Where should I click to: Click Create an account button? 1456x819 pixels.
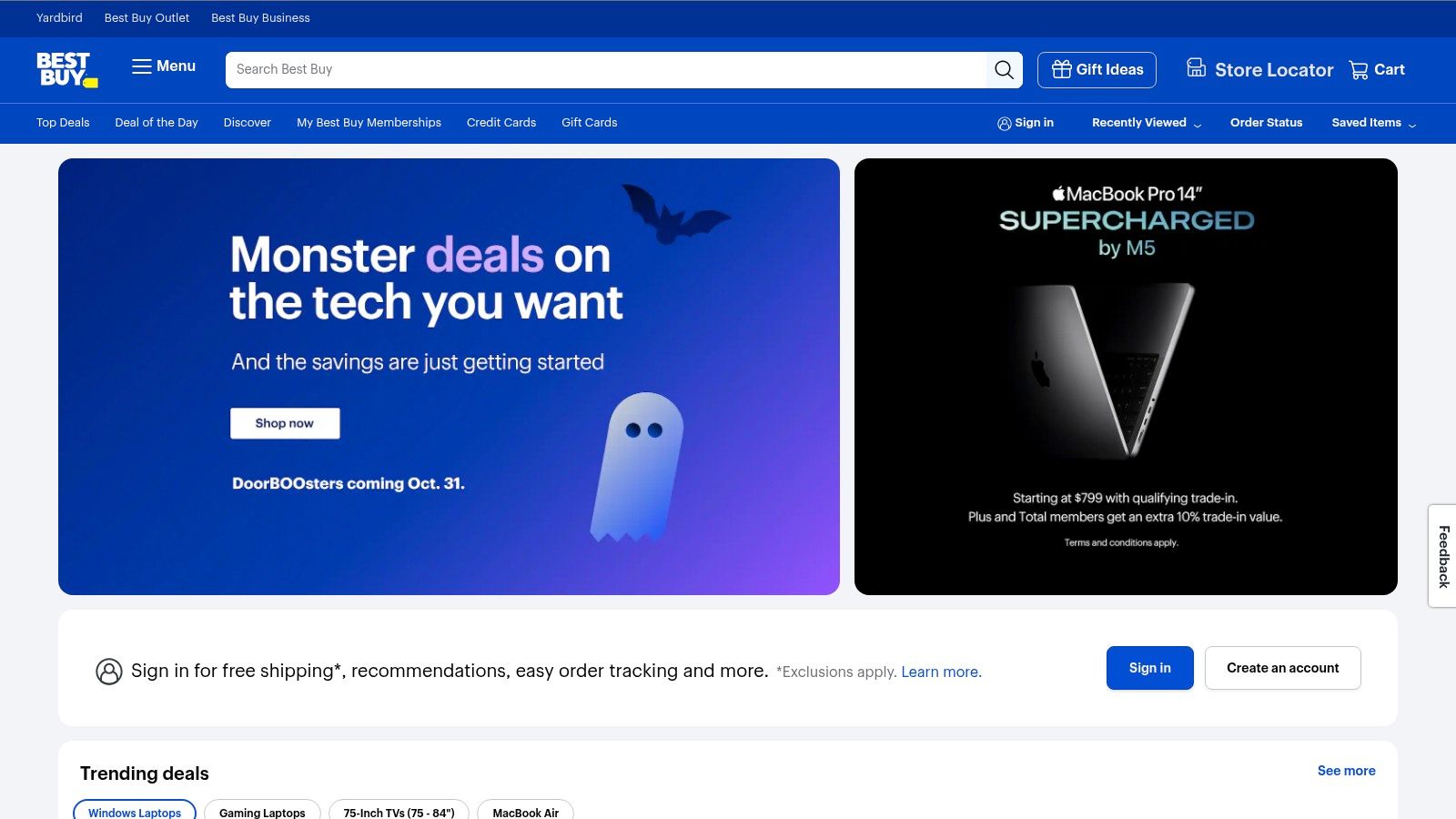tap(1283, 668)
